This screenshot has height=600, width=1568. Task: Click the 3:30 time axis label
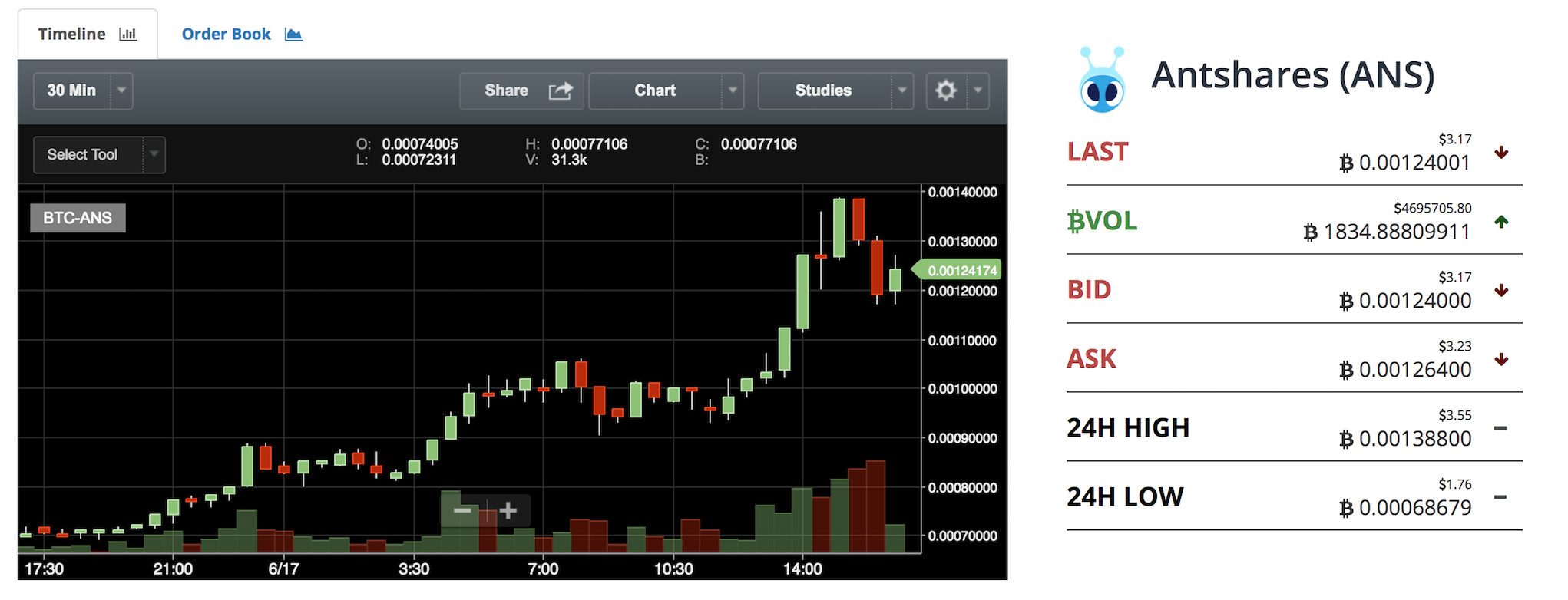(x=414, y=569)
